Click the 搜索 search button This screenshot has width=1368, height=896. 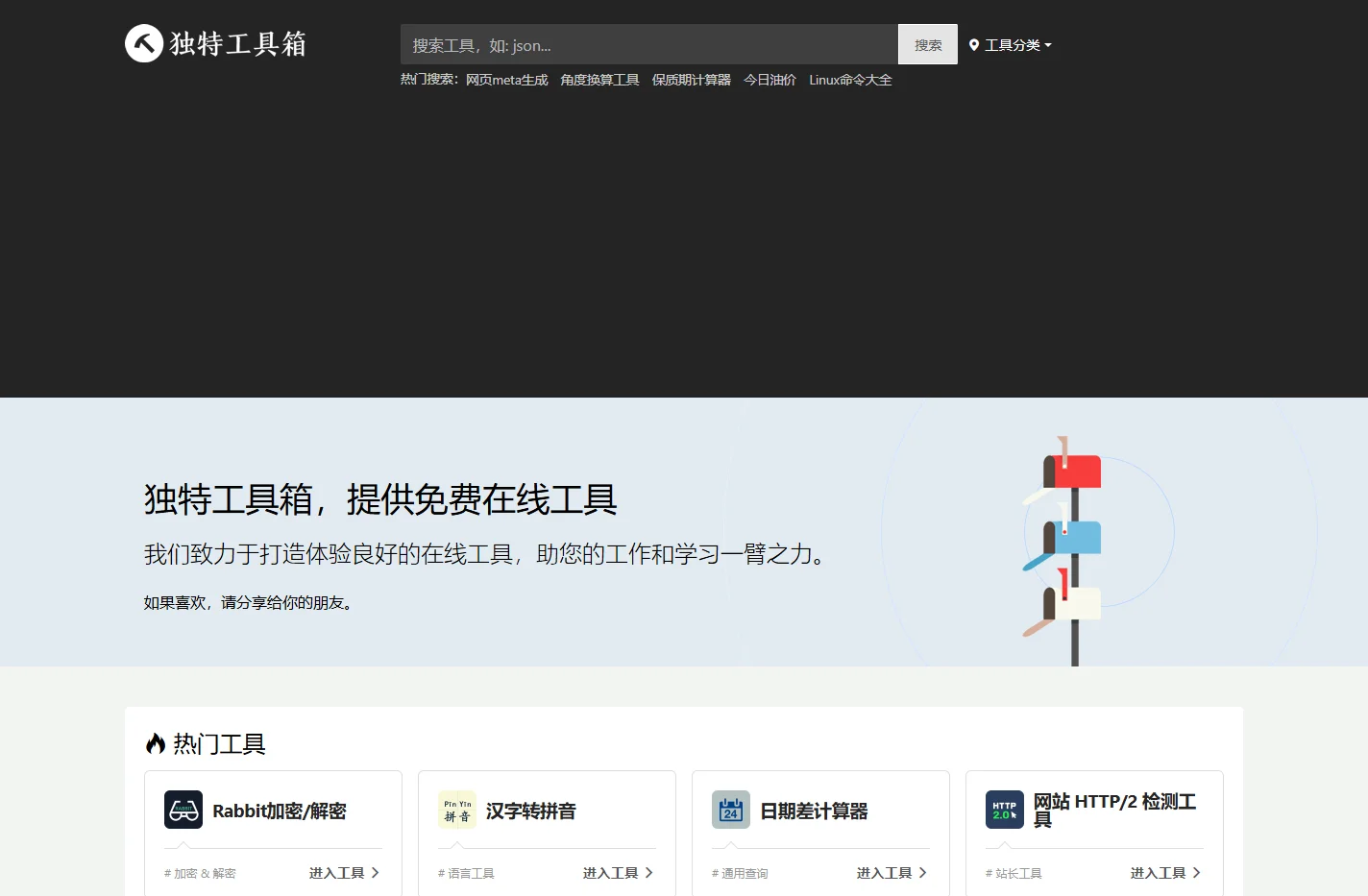point(928,44)
